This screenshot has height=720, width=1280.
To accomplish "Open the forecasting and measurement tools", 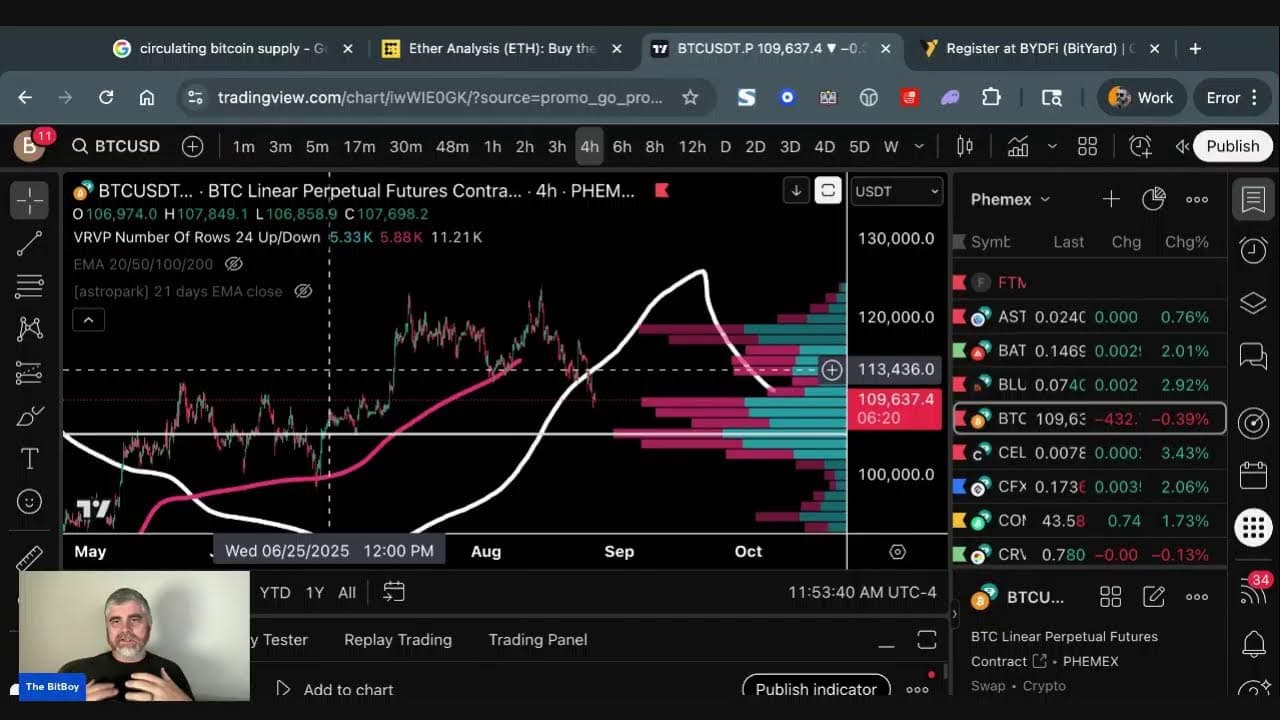I will [x=30, y=372].
